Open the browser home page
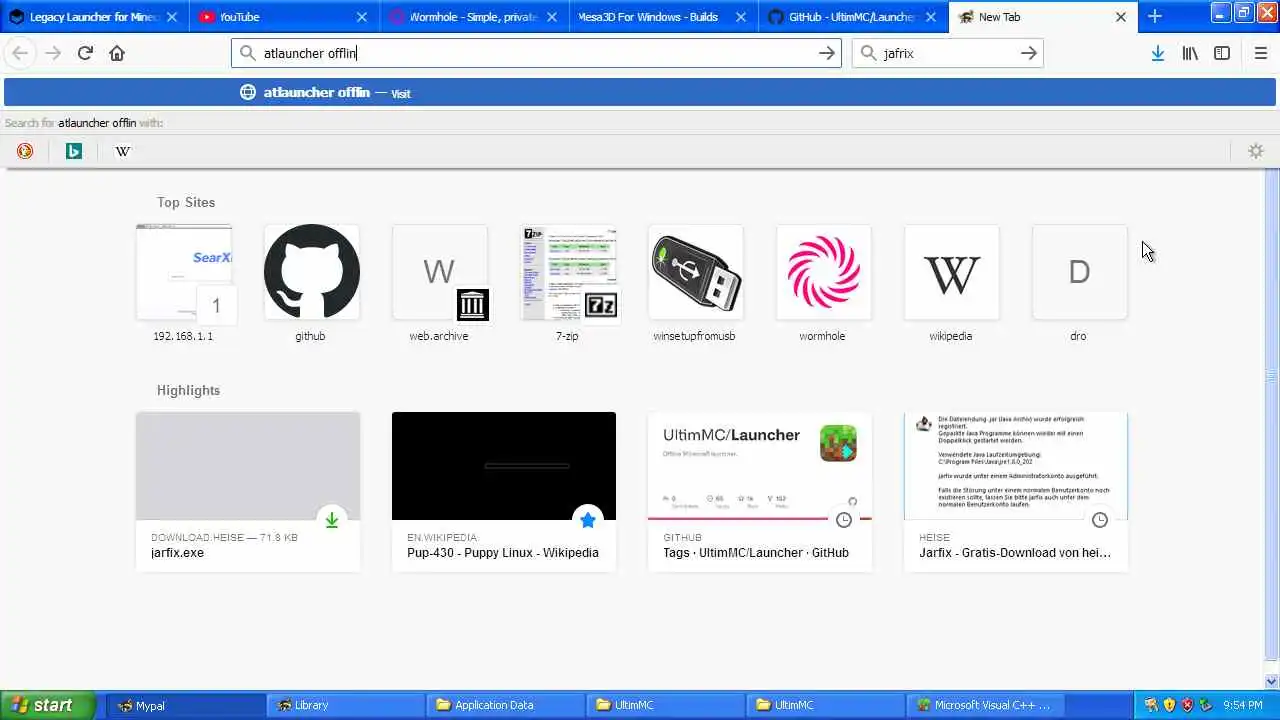 coord(117,53)
